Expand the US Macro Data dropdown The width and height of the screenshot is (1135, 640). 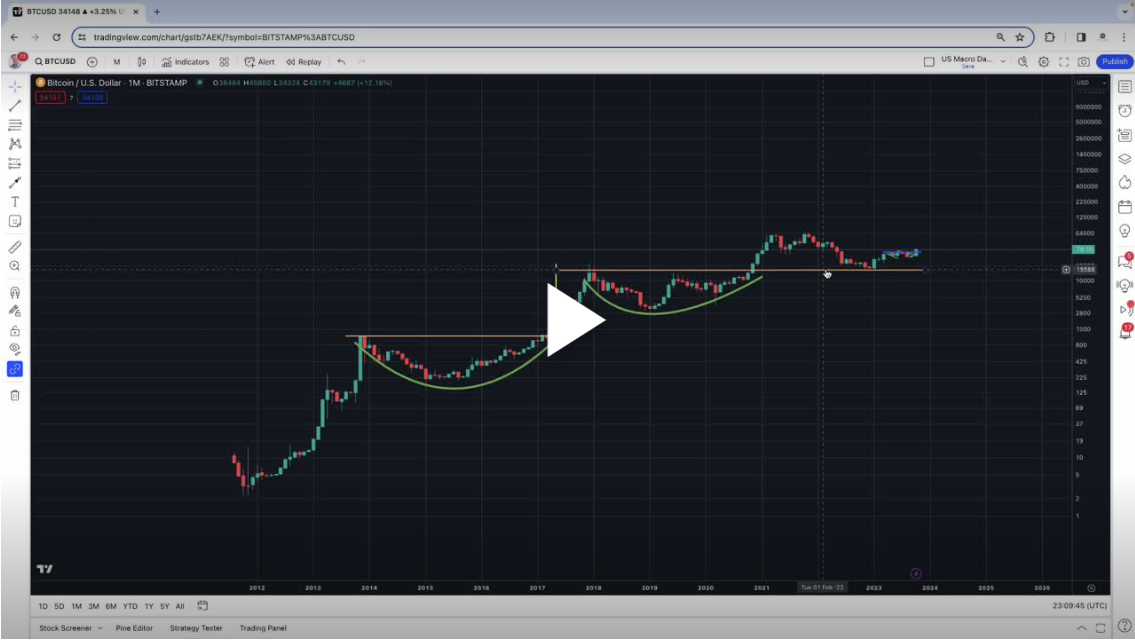[1003, 61]
